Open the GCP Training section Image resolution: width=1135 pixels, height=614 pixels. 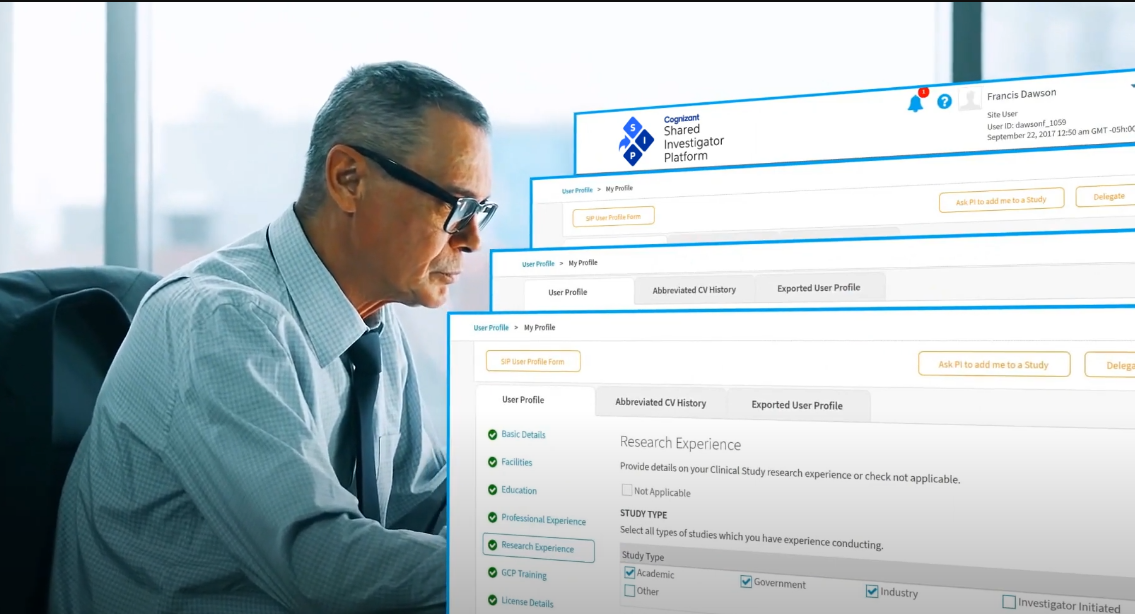pyautogui.click(x=524, y=574)
